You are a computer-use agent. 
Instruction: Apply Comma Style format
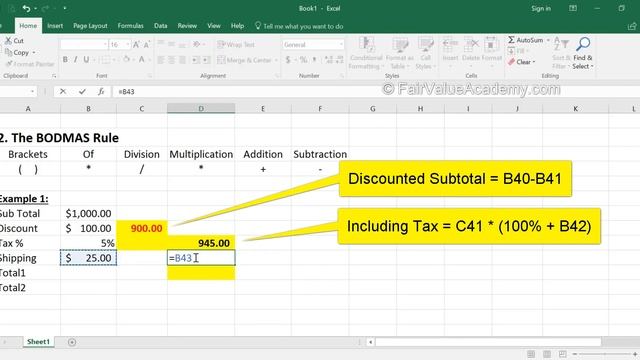(315, 60)
